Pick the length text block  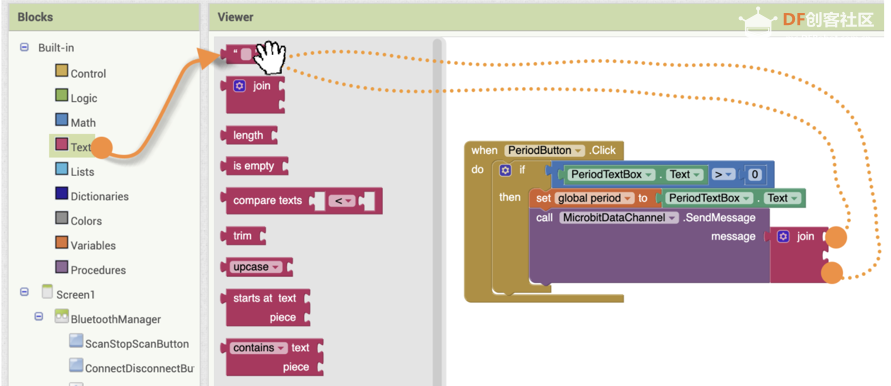pyautogui.click(x=248, y=135)
